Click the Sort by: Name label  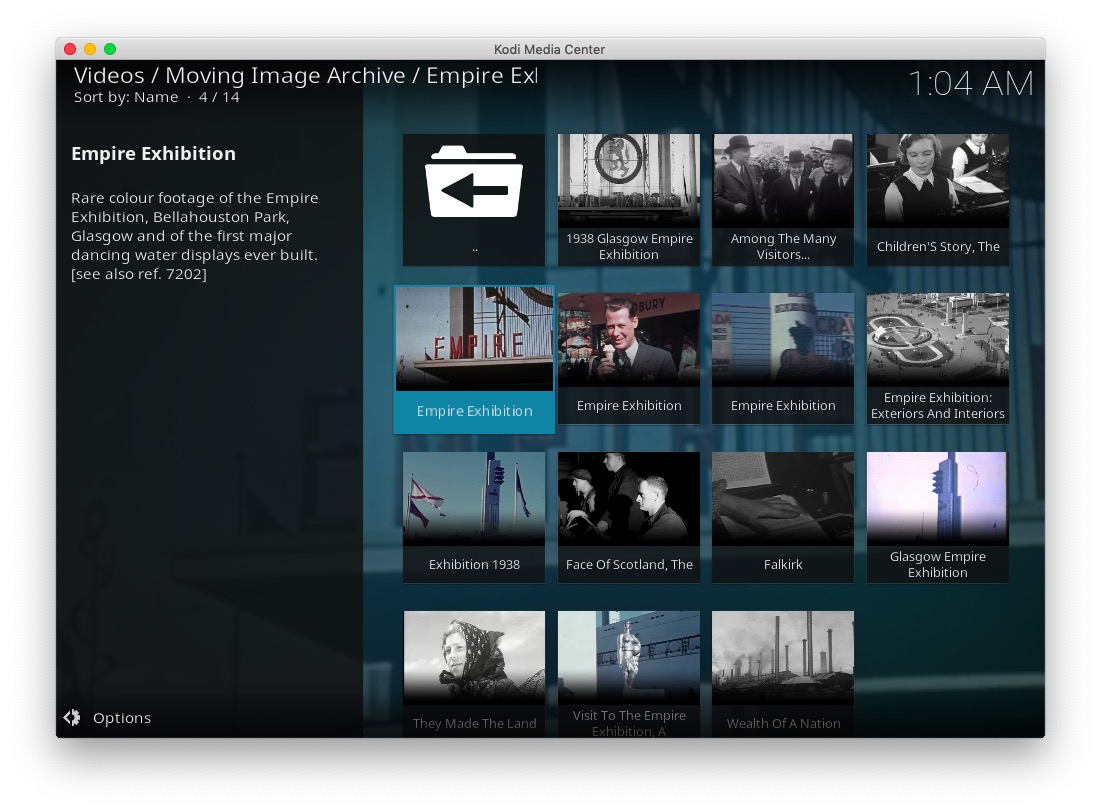pos(126,97)
